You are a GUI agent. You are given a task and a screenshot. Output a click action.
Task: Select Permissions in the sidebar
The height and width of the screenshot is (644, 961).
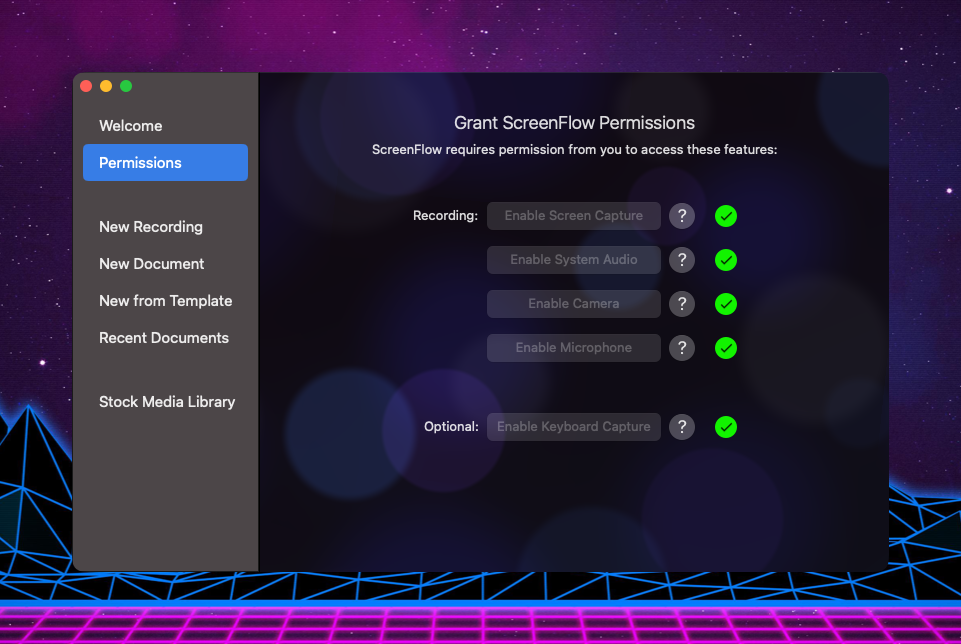point(165,162)
